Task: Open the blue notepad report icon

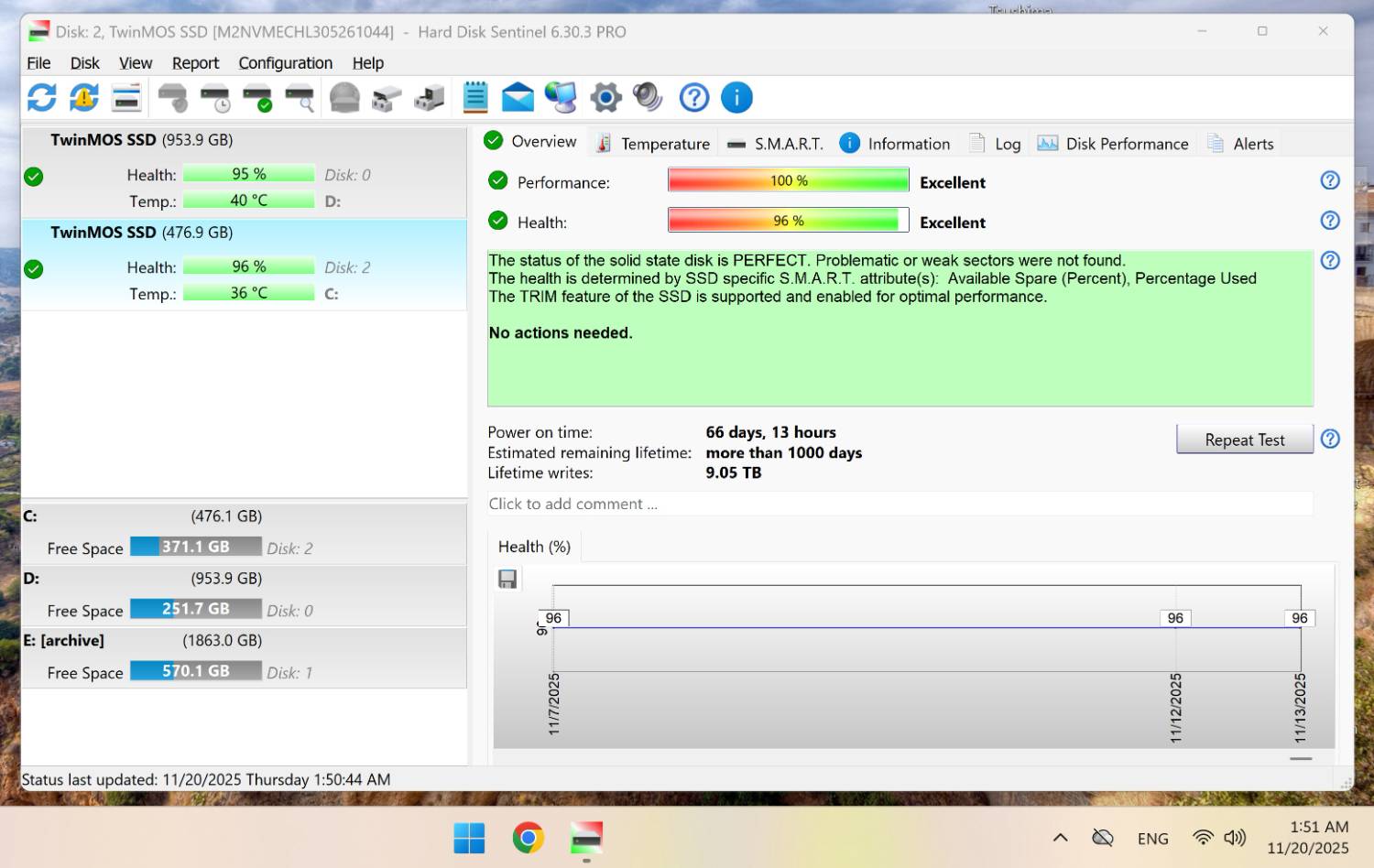Action: point(475,97)
